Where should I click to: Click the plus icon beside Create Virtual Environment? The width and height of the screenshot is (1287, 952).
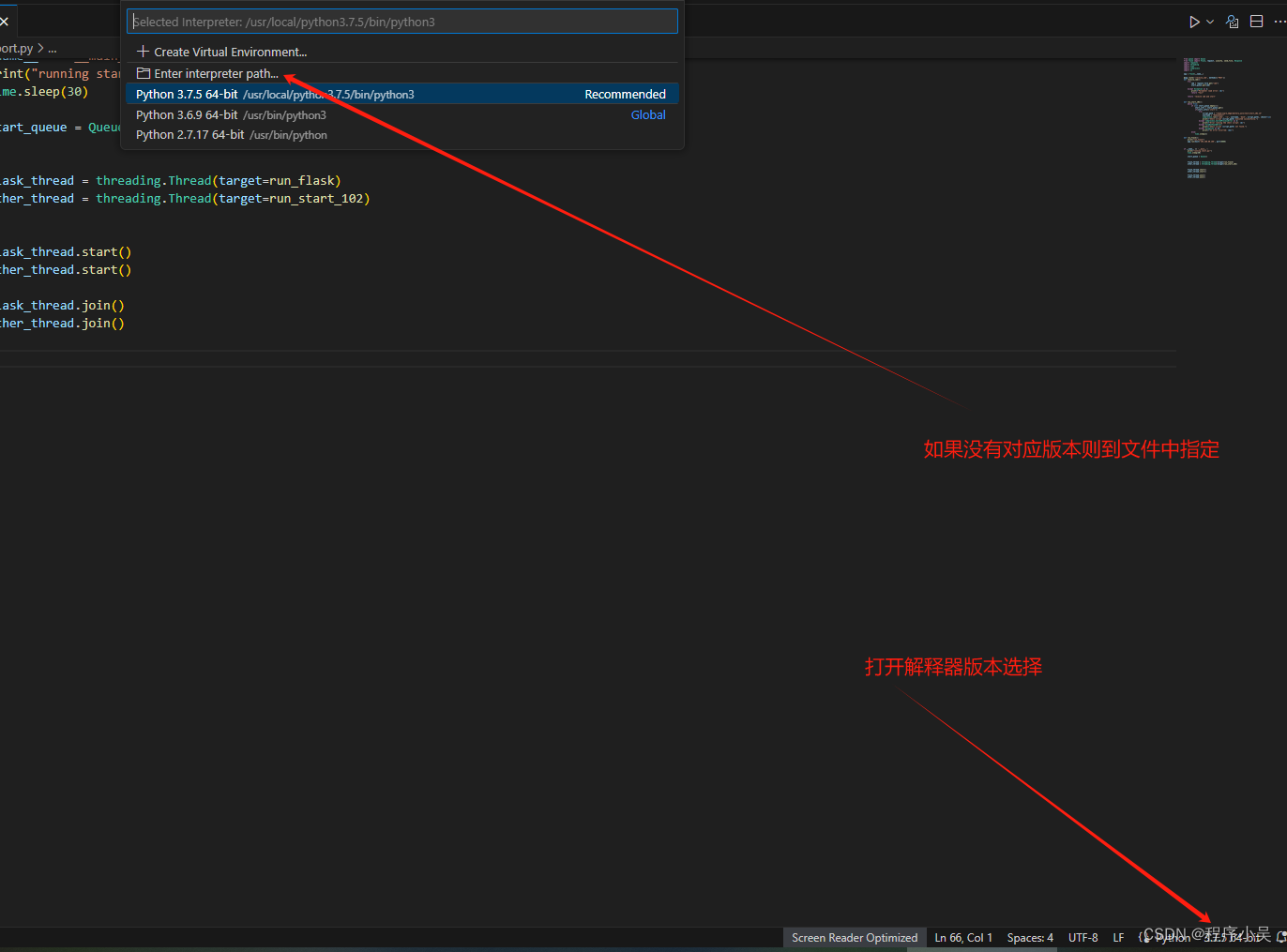click(x=143, y=52)
